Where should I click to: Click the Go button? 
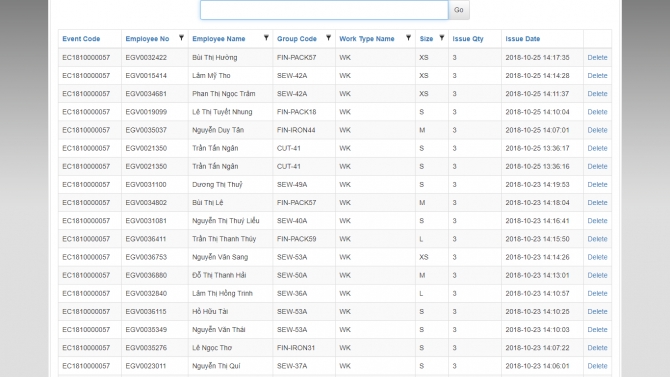tap(458, 10)
